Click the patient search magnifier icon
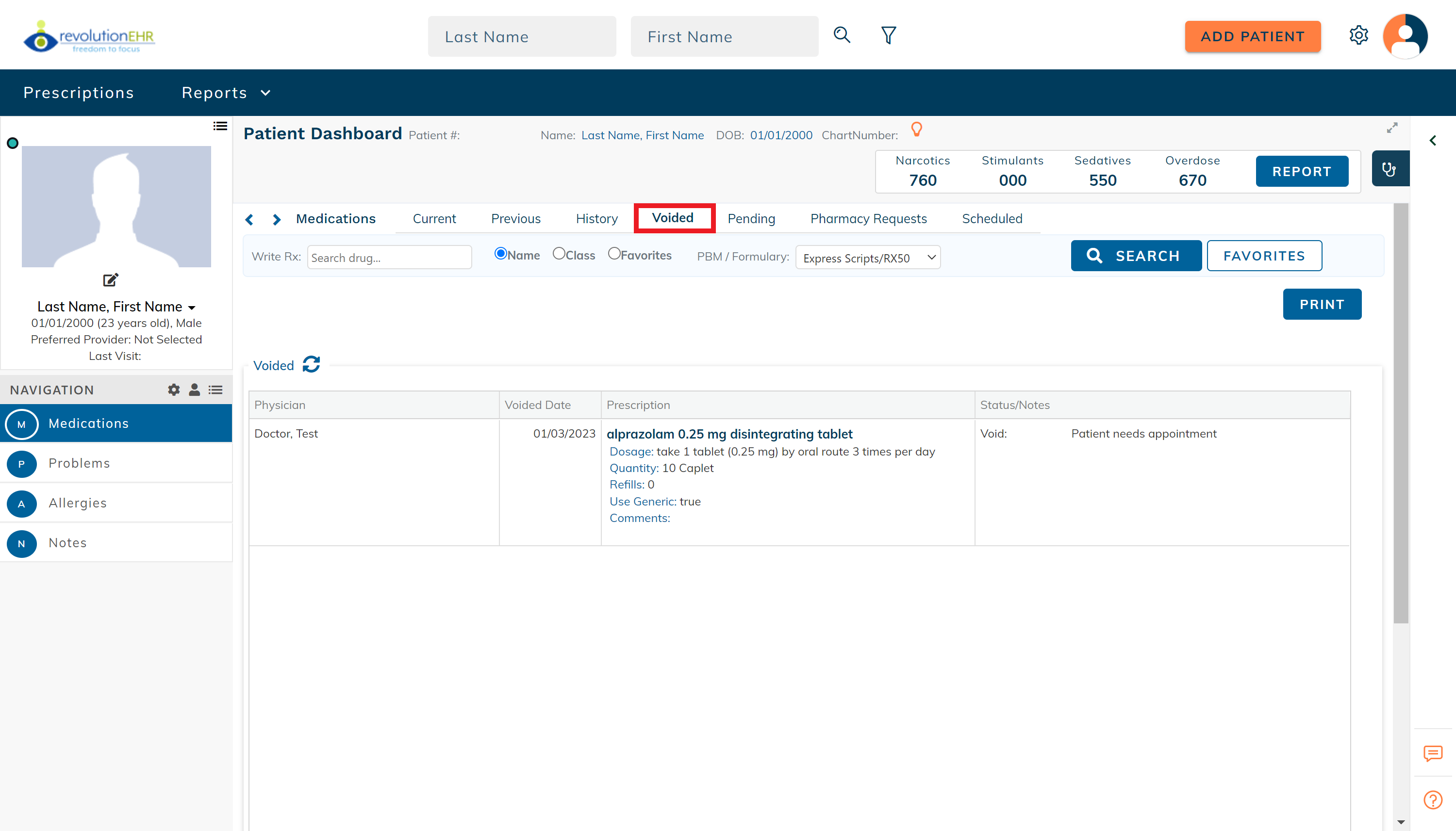 842,35
